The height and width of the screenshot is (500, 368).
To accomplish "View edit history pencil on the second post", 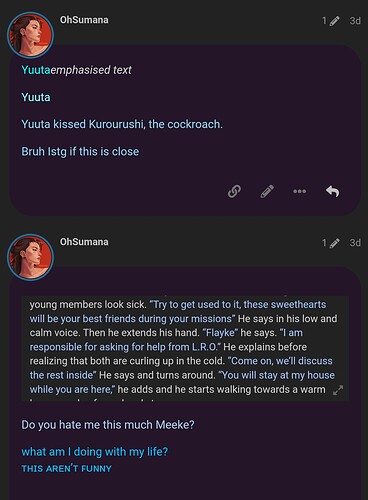I will (x=334, y=243).
